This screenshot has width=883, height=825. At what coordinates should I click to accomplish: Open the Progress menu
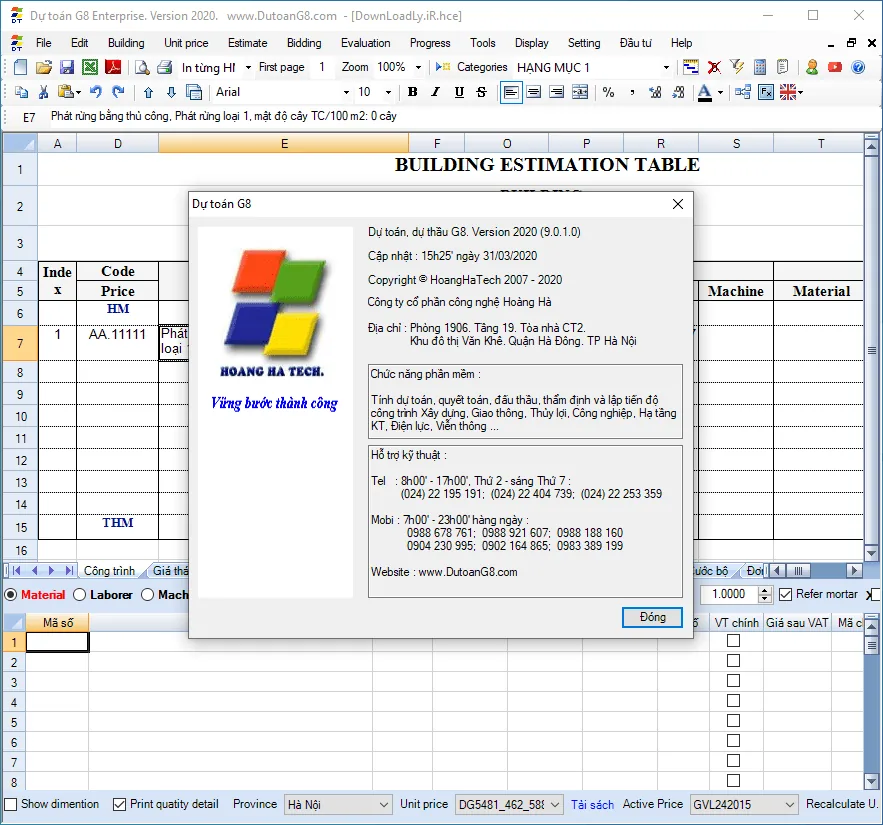coord(430,43)
